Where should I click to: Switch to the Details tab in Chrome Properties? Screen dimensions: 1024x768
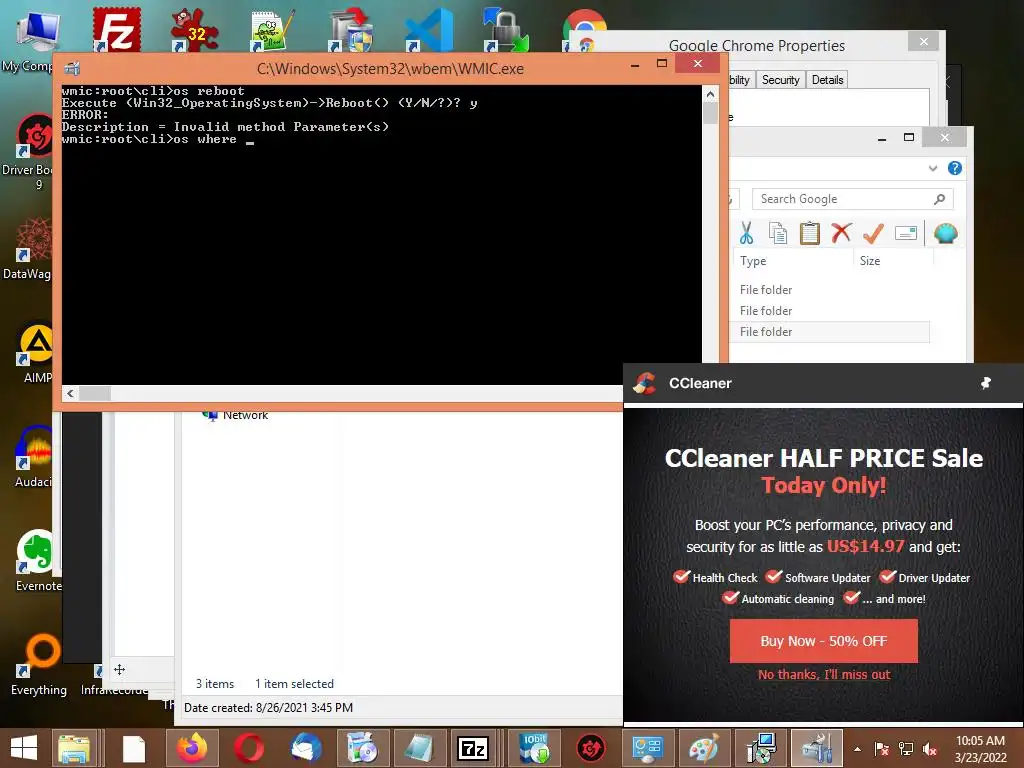tap(827, 80)
